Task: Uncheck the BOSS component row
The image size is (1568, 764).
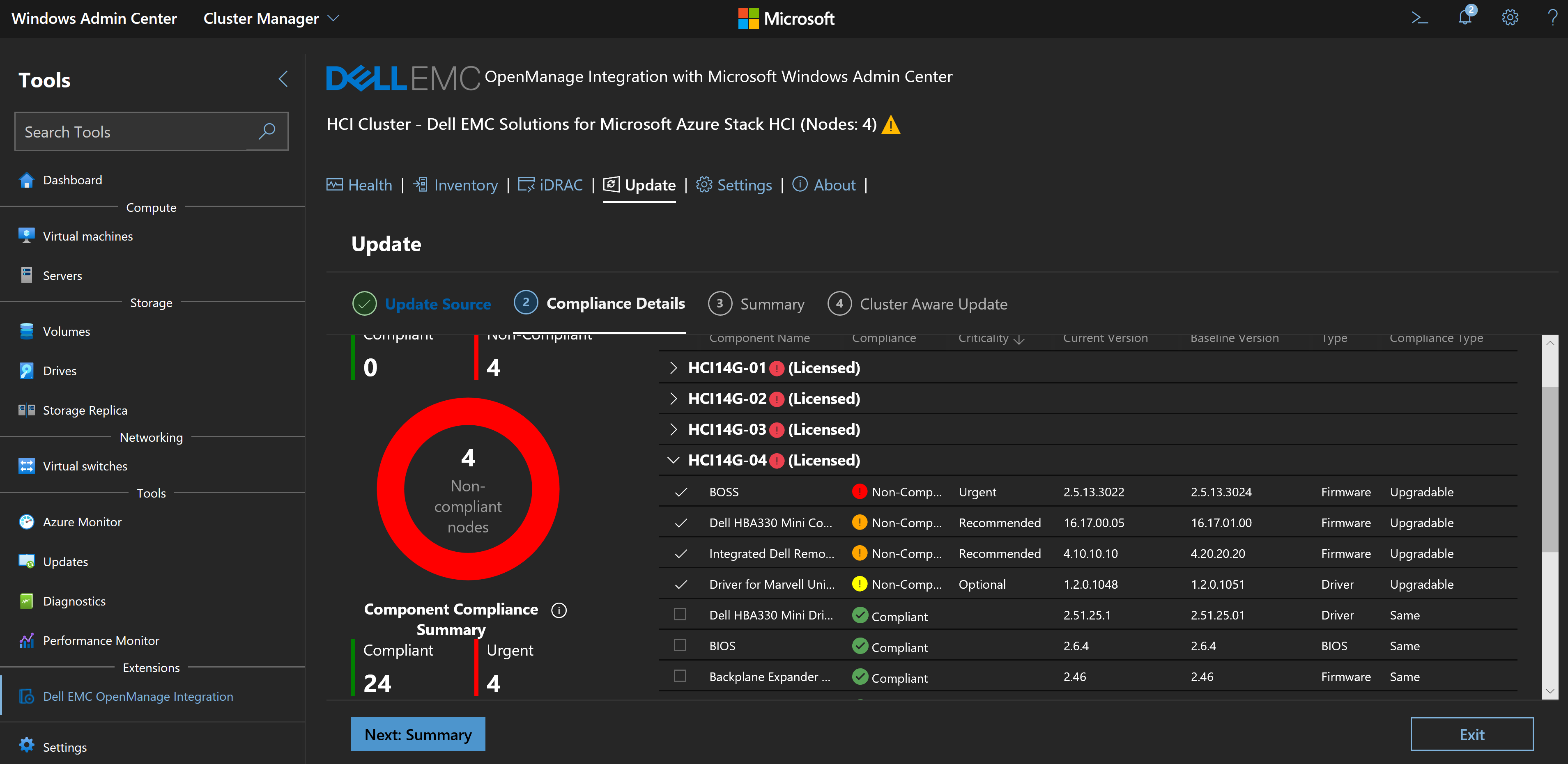Action: click(681, 492)
